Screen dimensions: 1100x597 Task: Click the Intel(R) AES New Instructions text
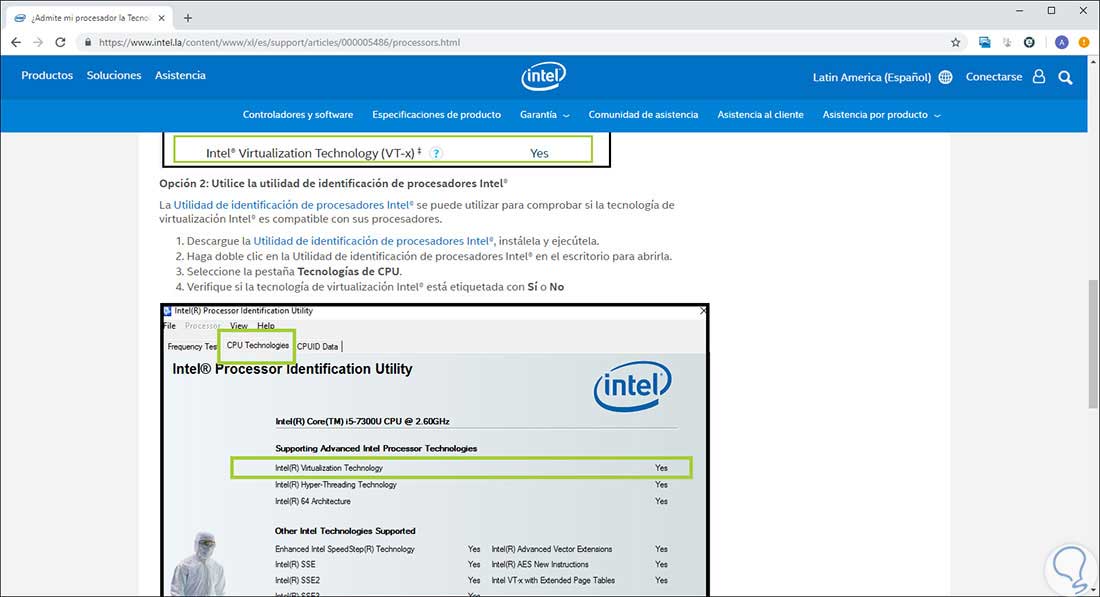(539, 564)
